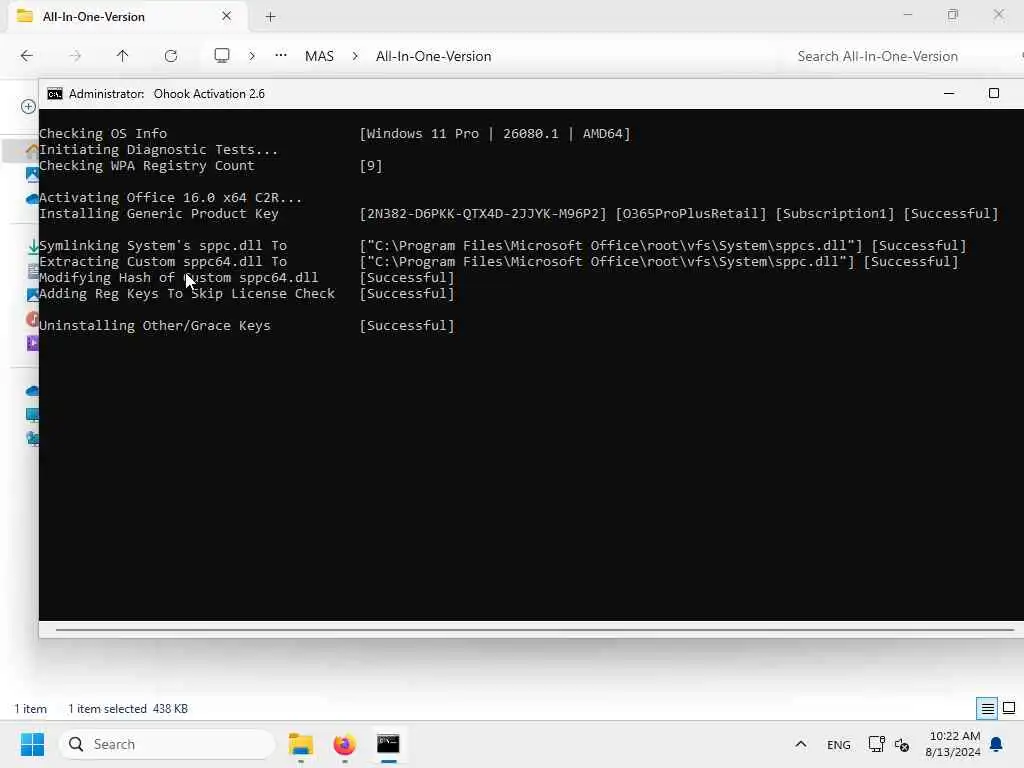Open muted volume tray icon

click(x=902, y=744)
